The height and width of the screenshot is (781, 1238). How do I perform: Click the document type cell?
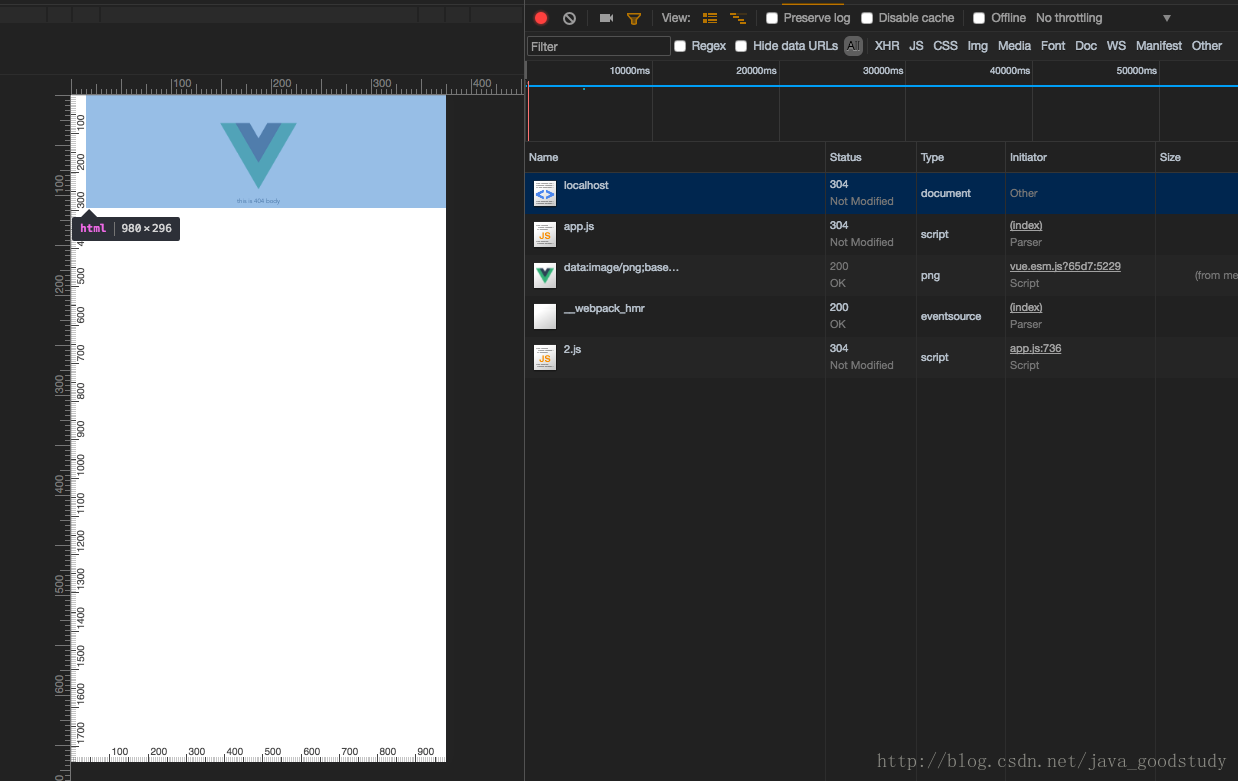pyautogui.click(x=946, y=193)
